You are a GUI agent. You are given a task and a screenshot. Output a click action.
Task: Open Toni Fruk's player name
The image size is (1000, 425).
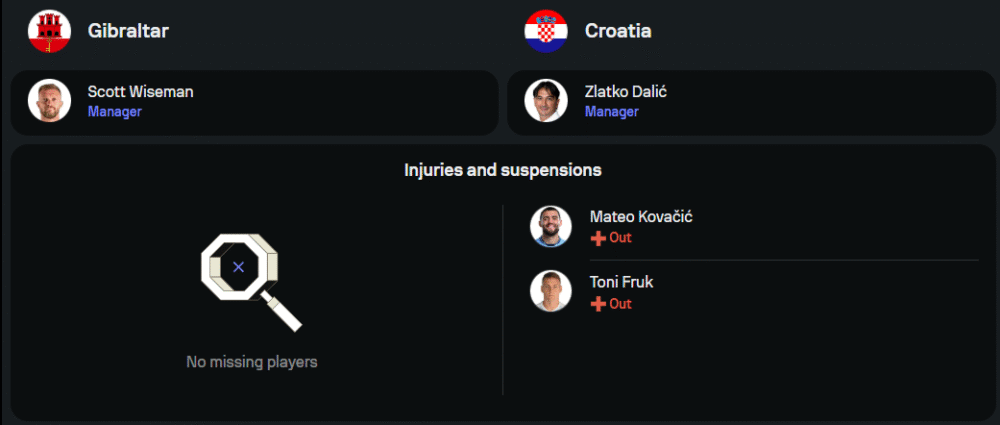622,282
